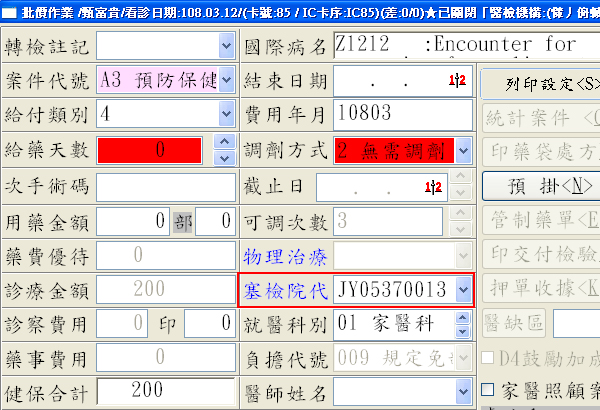Open the calendar picker for 結束日期
The width and height of the screenshot is (600, 410).
(x=459, y=79)
